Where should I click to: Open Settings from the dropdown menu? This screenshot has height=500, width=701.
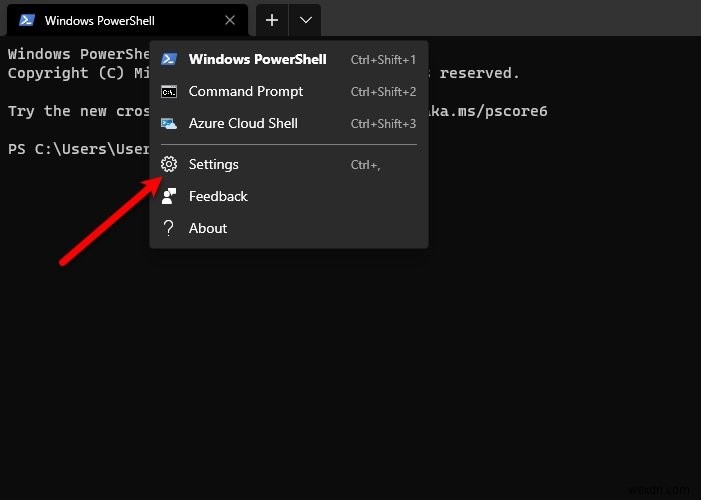(x=289, y=165)
